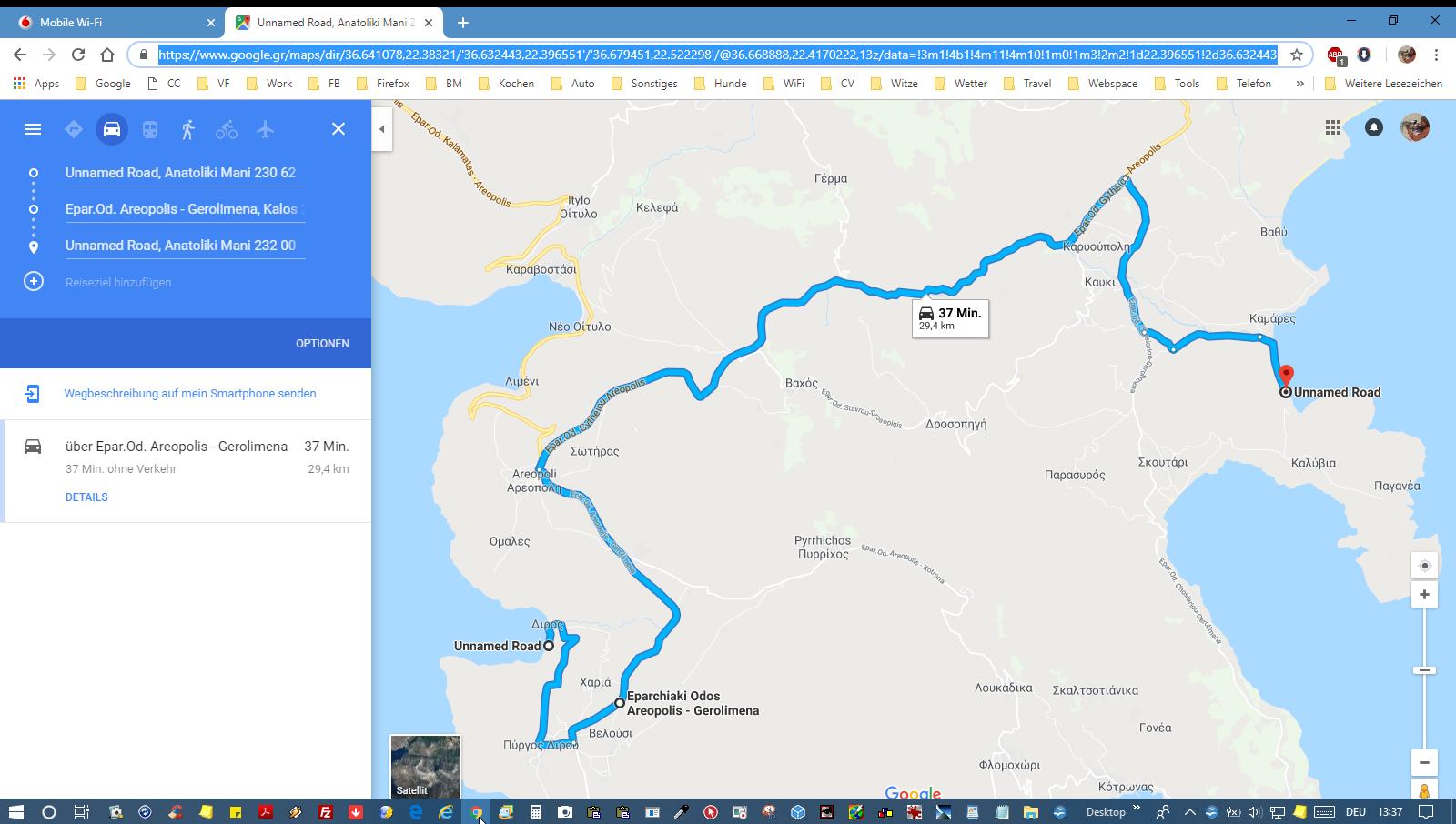Bookmark this page with star

(1296, 55)
